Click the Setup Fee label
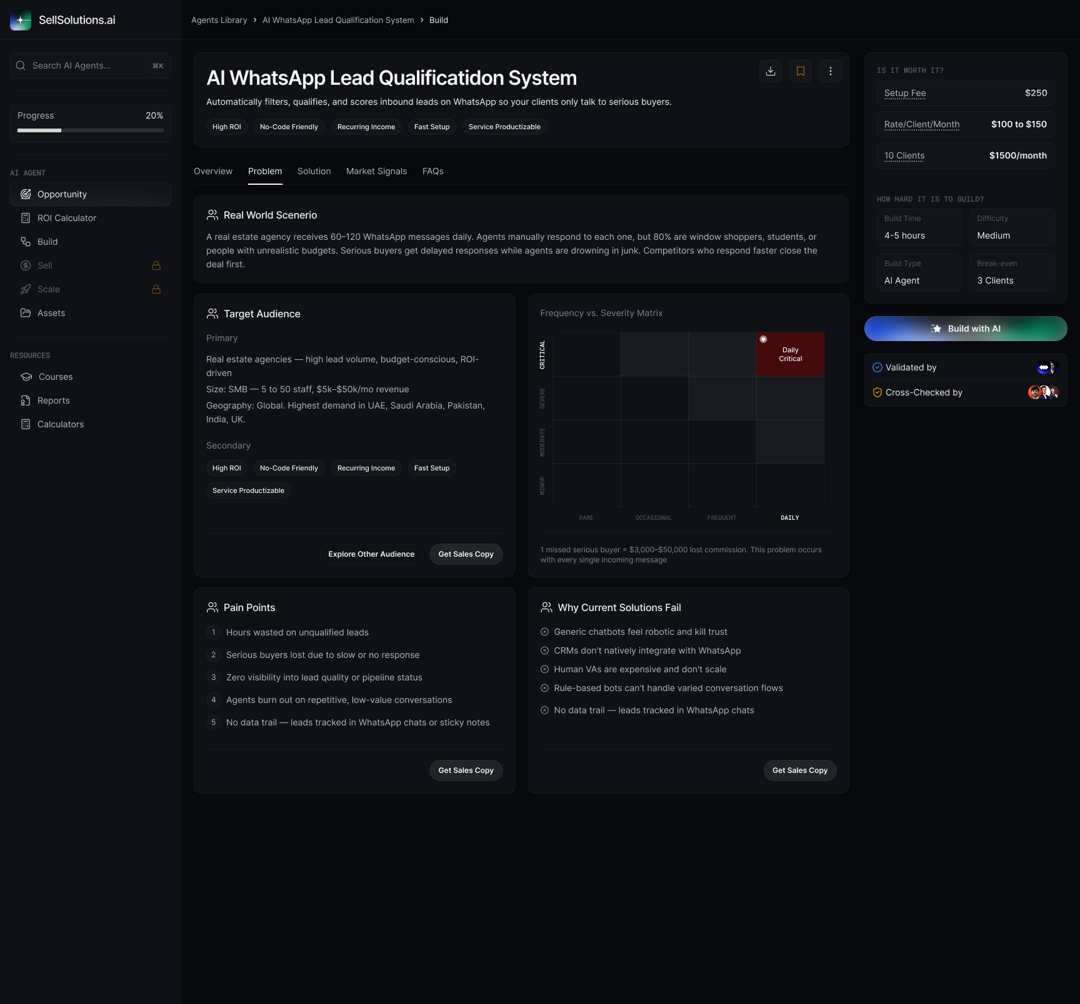 click(x=904, y=93)
